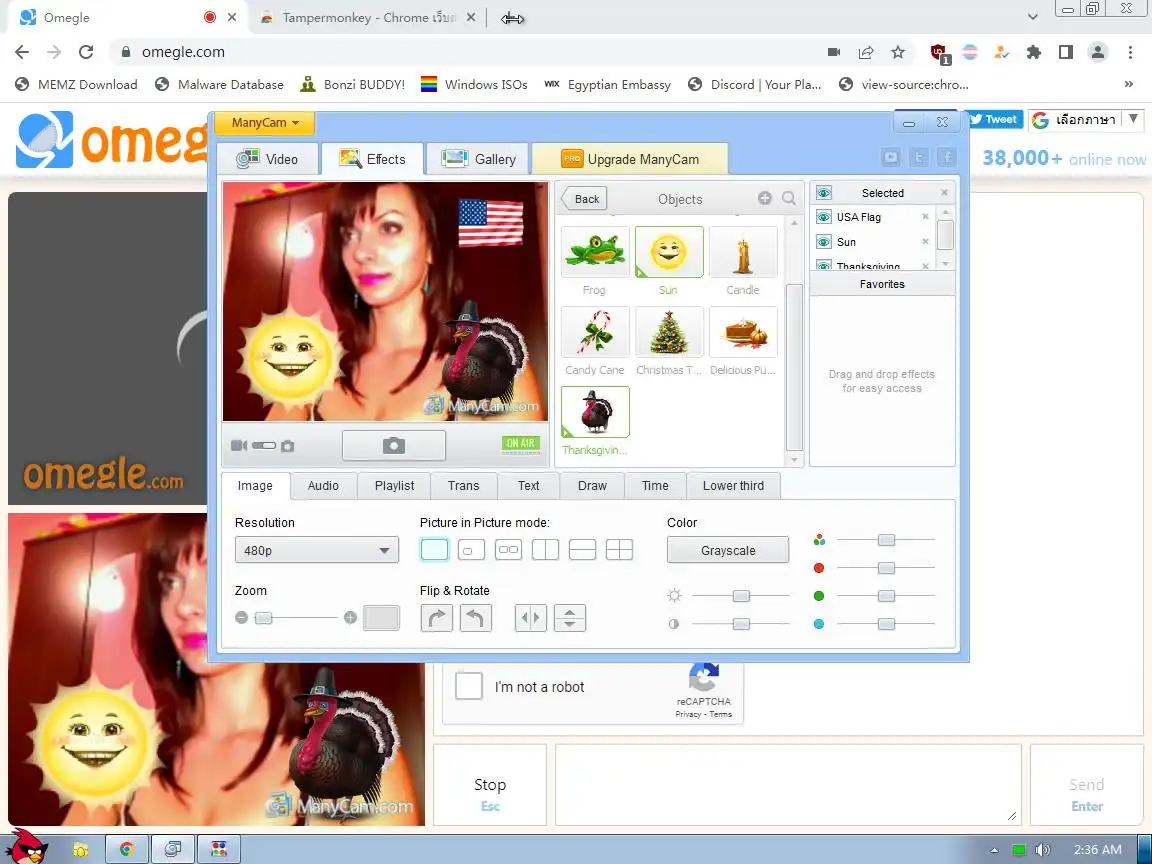
Task: Adjust the brightness slider
Action: coord(741,596)
